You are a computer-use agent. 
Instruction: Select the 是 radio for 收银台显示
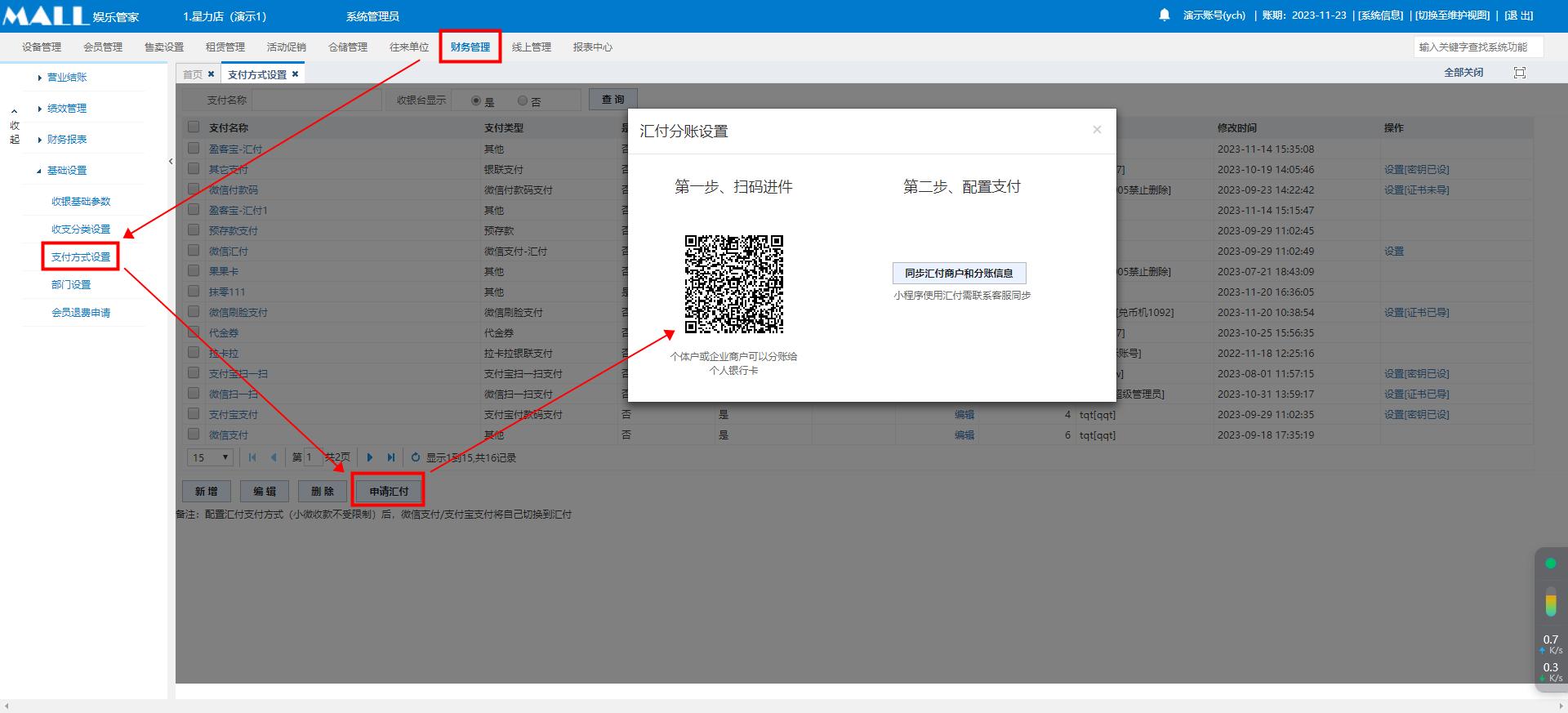point(476,101)
